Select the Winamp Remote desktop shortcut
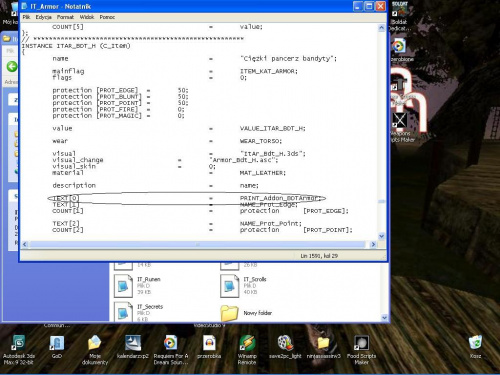This screenshot has height=375, width=500. (x=247, y=350)
